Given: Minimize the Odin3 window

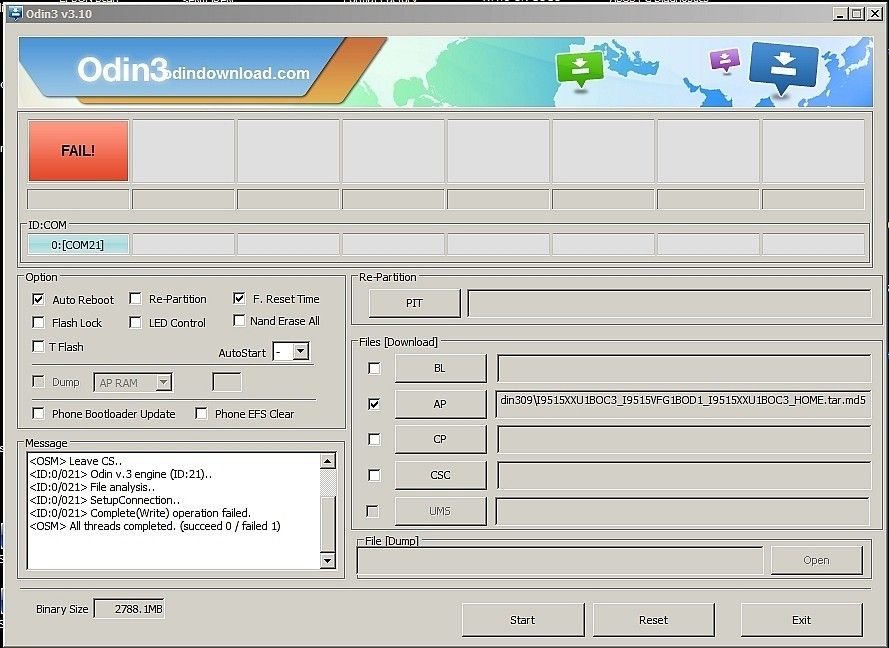Looking at the screenshot, I should click(840, 13).
